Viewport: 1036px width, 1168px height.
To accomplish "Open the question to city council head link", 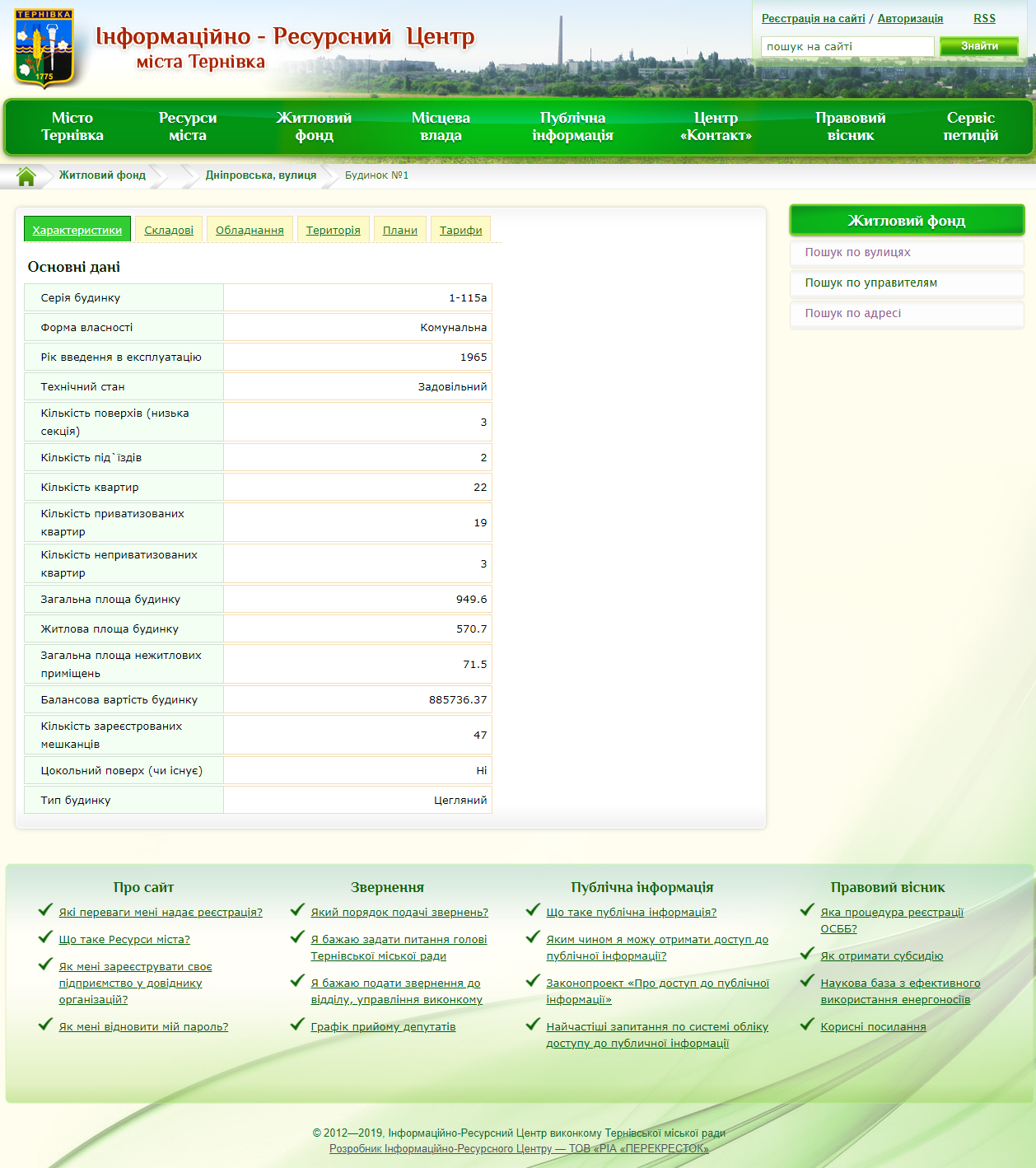I will [399, 948].
